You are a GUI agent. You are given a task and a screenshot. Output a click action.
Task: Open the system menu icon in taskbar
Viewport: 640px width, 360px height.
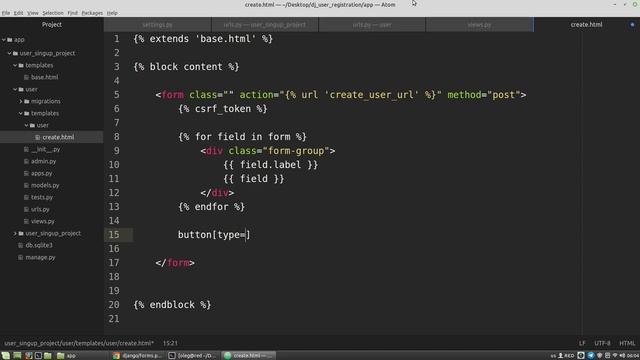5,356
